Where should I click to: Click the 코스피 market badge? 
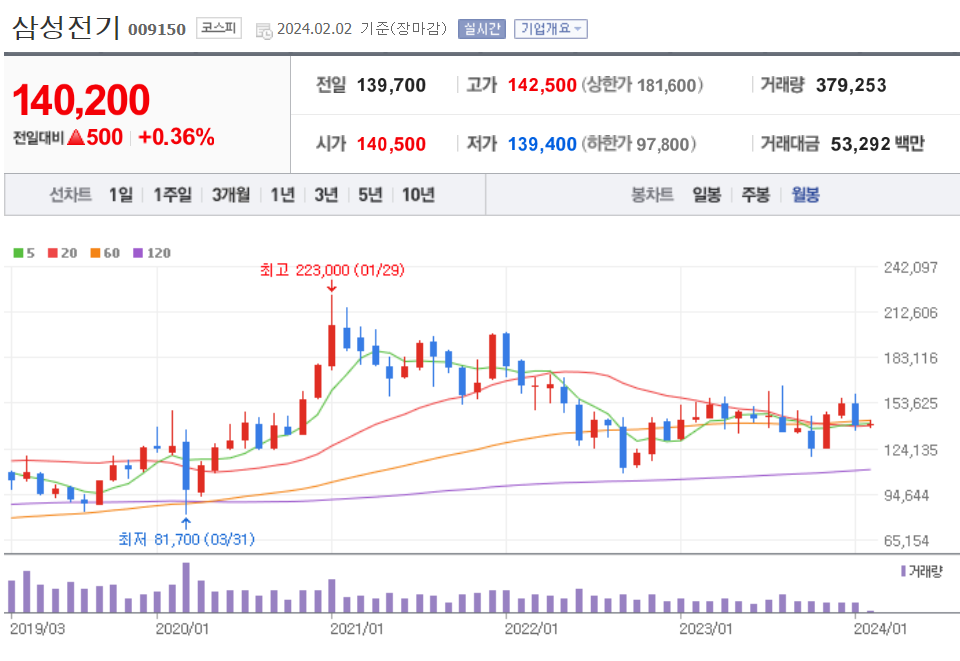[219, 28]
